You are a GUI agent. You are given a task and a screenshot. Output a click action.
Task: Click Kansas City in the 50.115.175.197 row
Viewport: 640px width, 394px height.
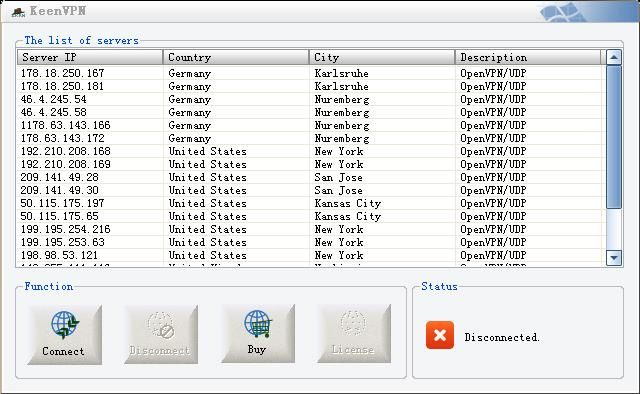click(x=348, y=203)
